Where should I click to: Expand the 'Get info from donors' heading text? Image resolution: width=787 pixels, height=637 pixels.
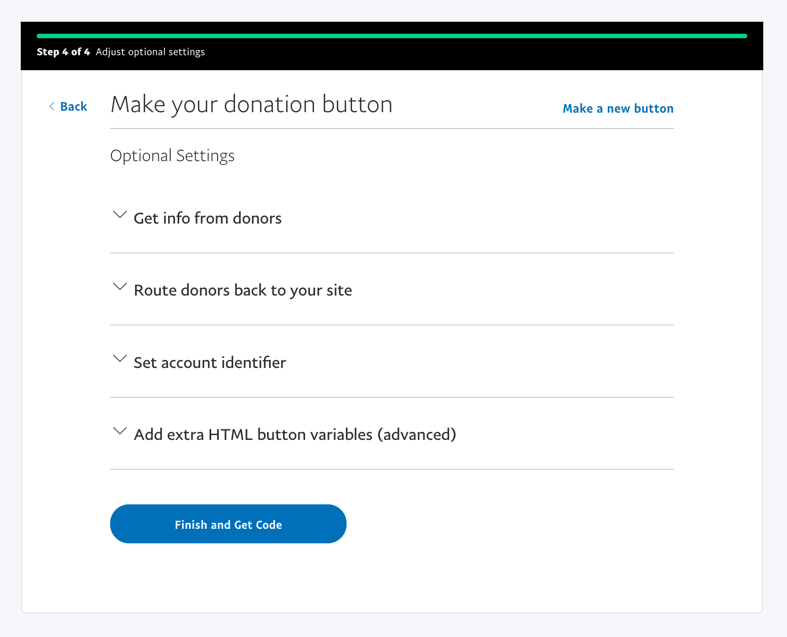point(207,218)
